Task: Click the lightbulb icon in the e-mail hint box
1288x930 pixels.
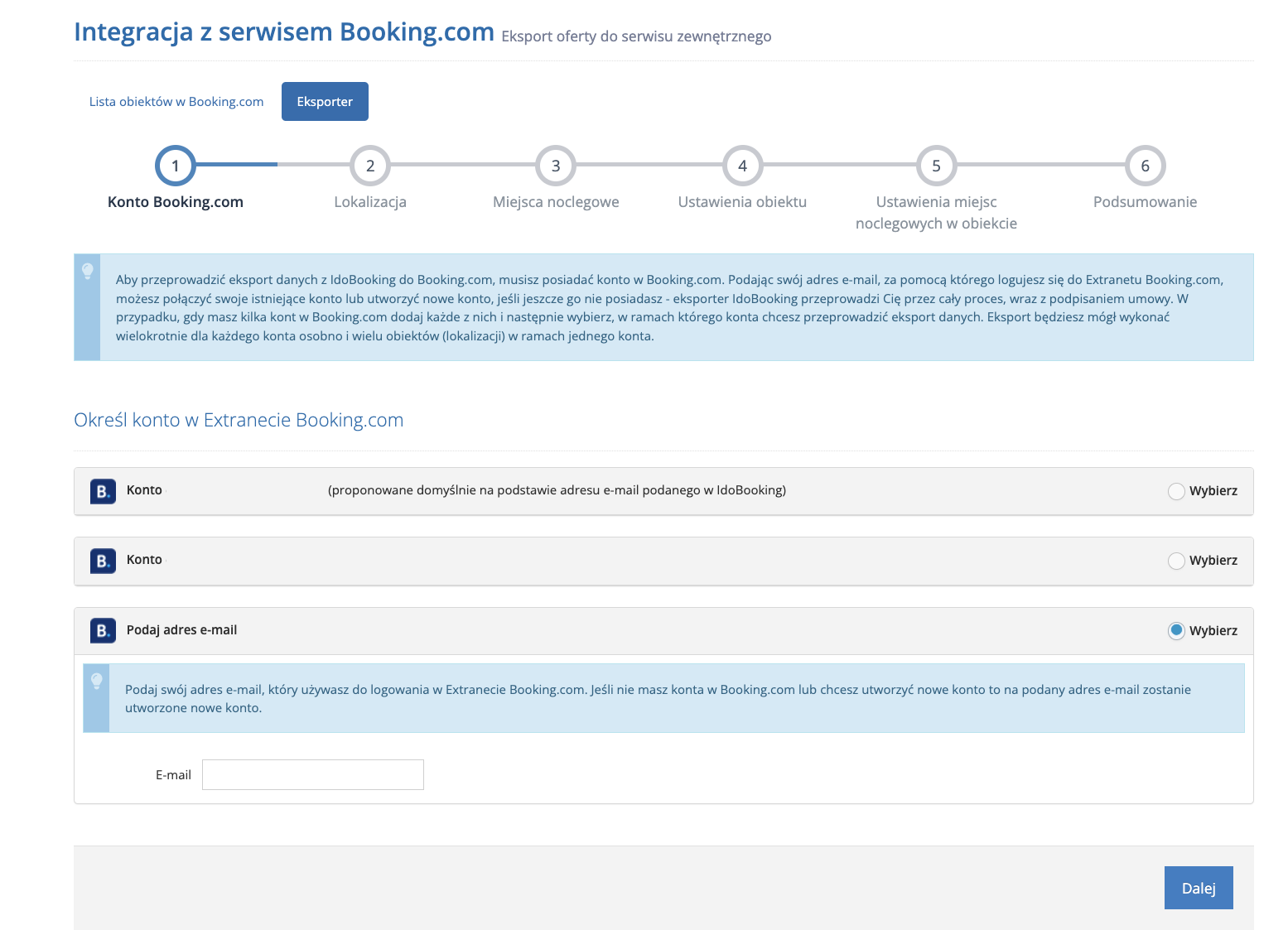Action: click(x=97, y=681)
